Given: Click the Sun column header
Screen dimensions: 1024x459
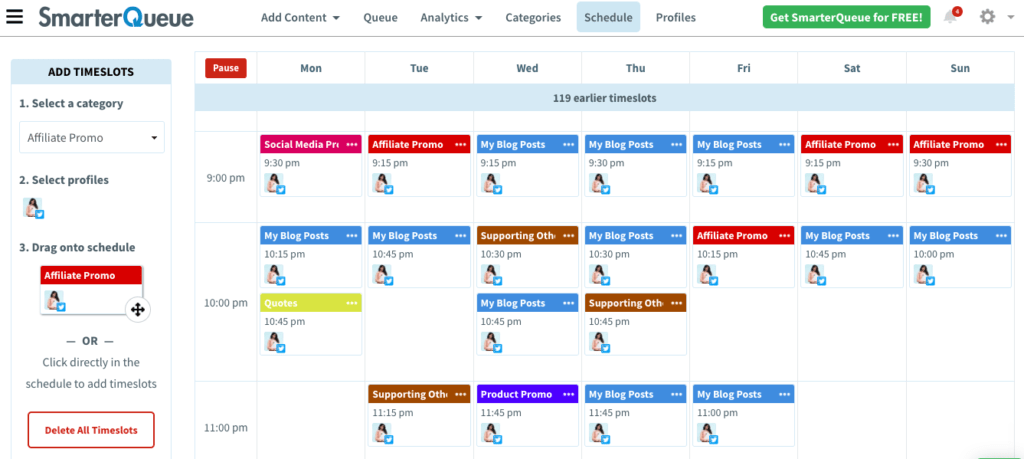Looking at the screenshot, I should point(960,68).
